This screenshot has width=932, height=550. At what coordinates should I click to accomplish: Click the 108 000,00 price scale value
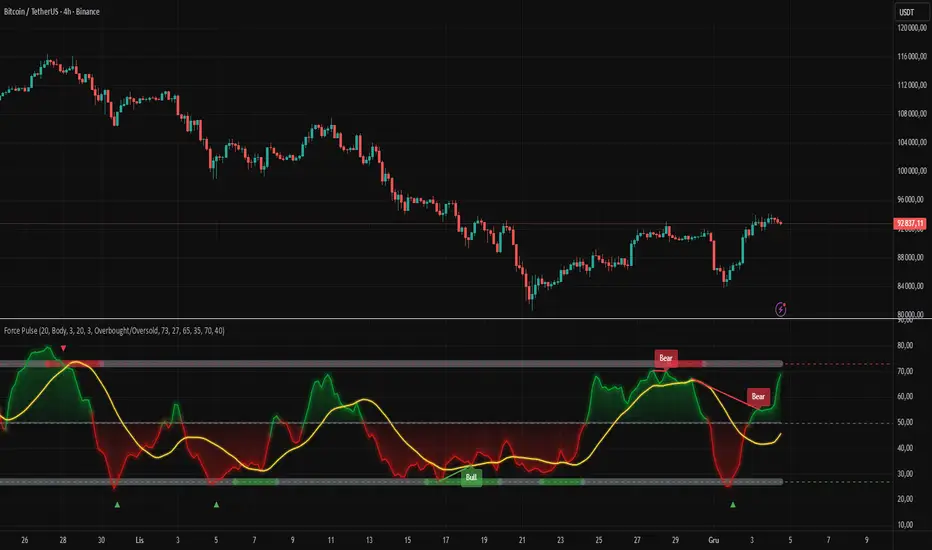(x=912, y=114)
